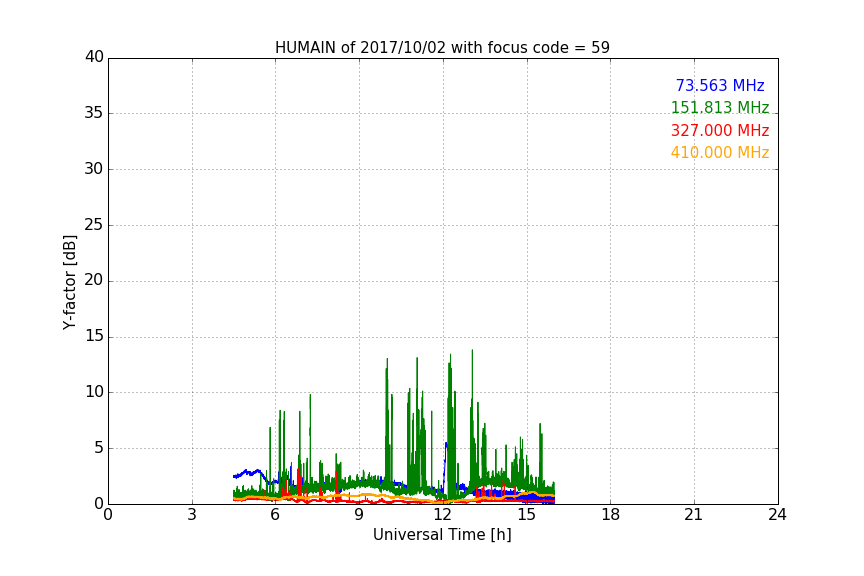Select the orange 410.000 MHz legend label
Image resolution: width=864 pixels, height=576 pixels.
[720, 153]
